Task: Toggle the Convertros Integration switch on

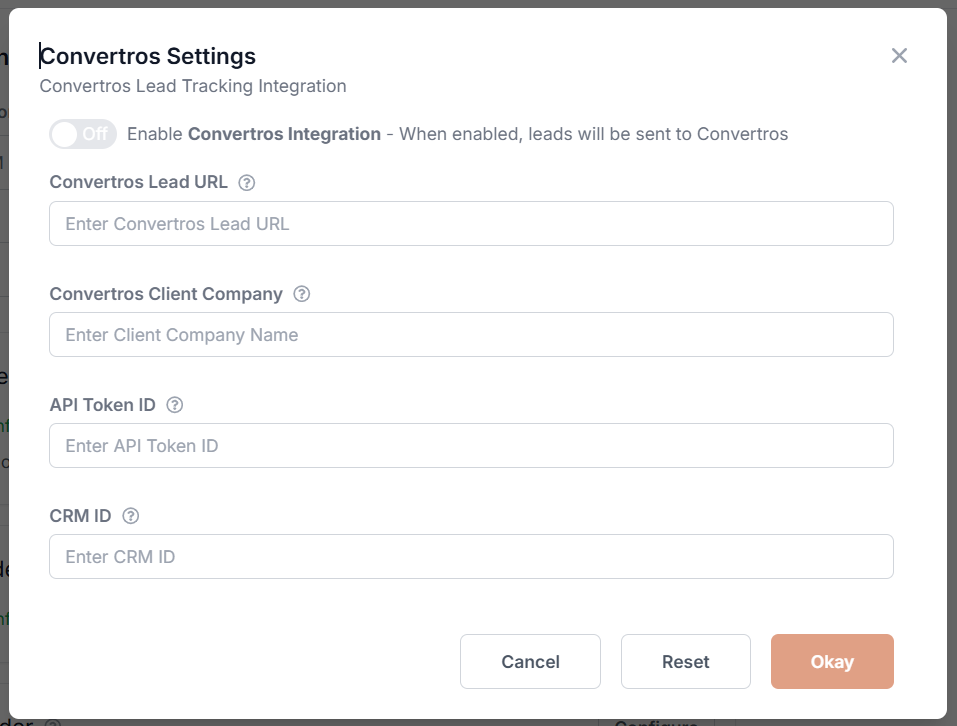Action: [83, 134]
